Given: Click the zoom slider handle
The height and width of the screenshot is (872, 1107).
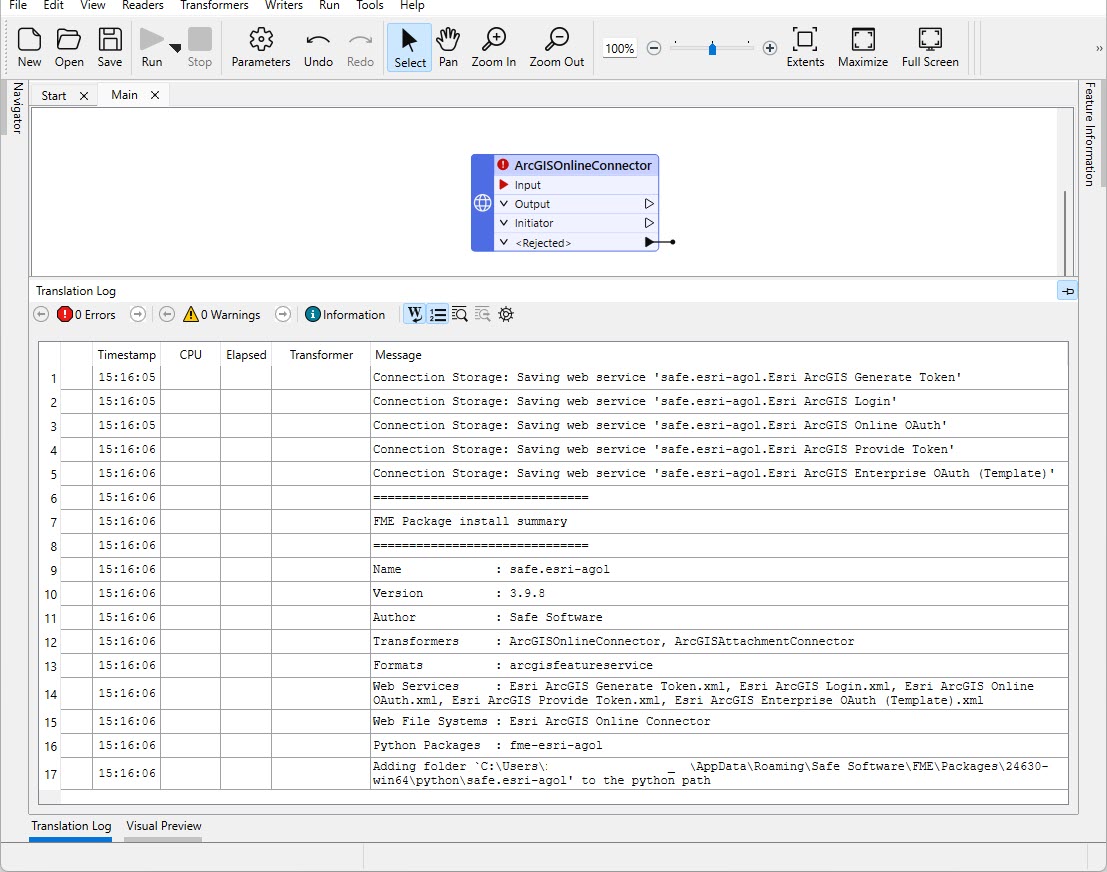Looking at the screenshot, I should pyautogui.click(x=712, y=48).
